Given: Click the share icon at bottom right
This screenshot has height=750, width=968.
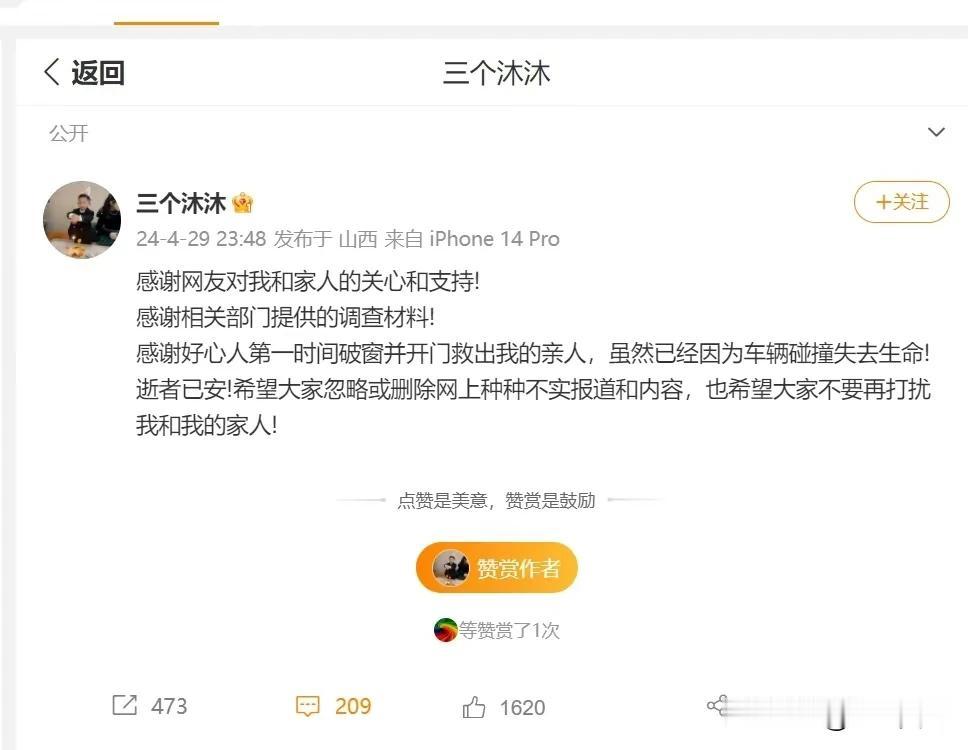Looking at the screenshot, I should click(x=717, y=705).
